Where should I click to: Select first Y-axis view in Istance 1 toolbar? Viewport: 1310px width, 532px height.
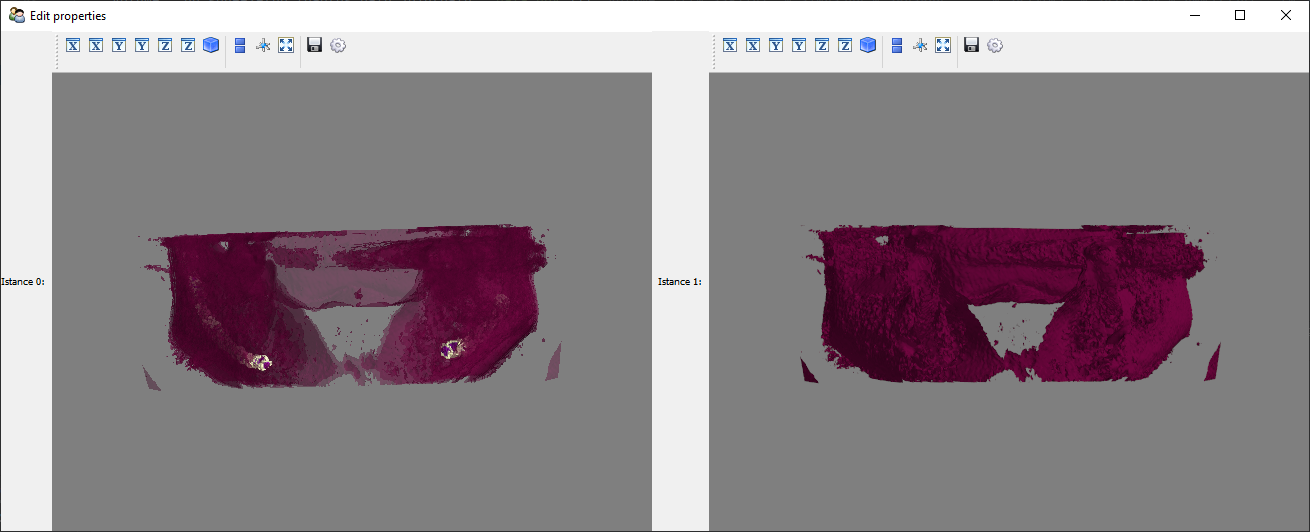pyautogui.click(x=776, y=45)
